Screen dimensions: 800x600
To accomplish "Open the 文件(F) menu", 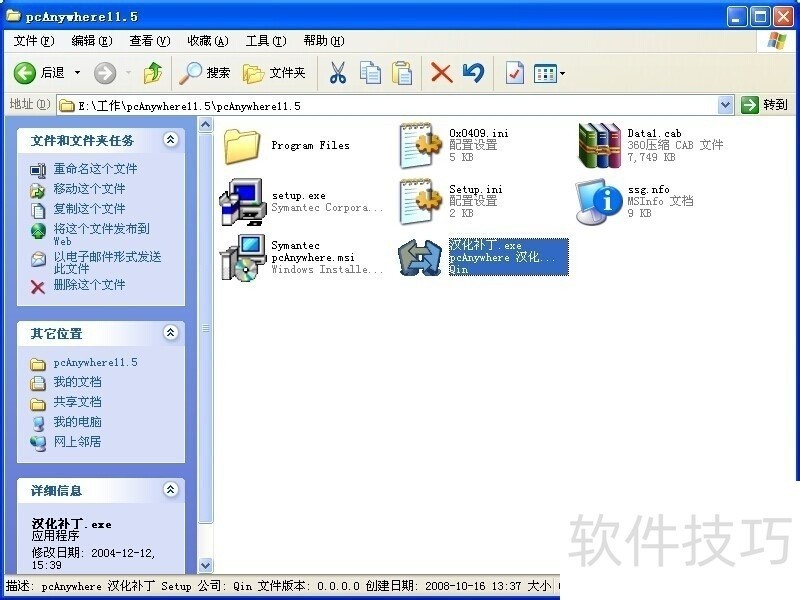I will (x=34, y=41).
